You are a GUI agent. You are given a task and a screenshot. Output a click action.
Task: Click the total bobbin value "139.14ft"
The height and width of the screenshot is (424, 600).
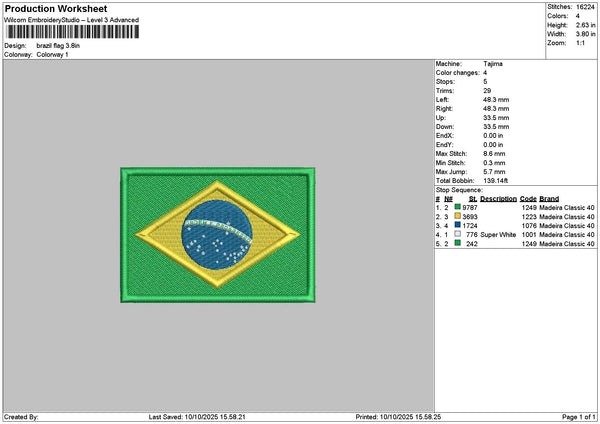click(x=496, y=181)
